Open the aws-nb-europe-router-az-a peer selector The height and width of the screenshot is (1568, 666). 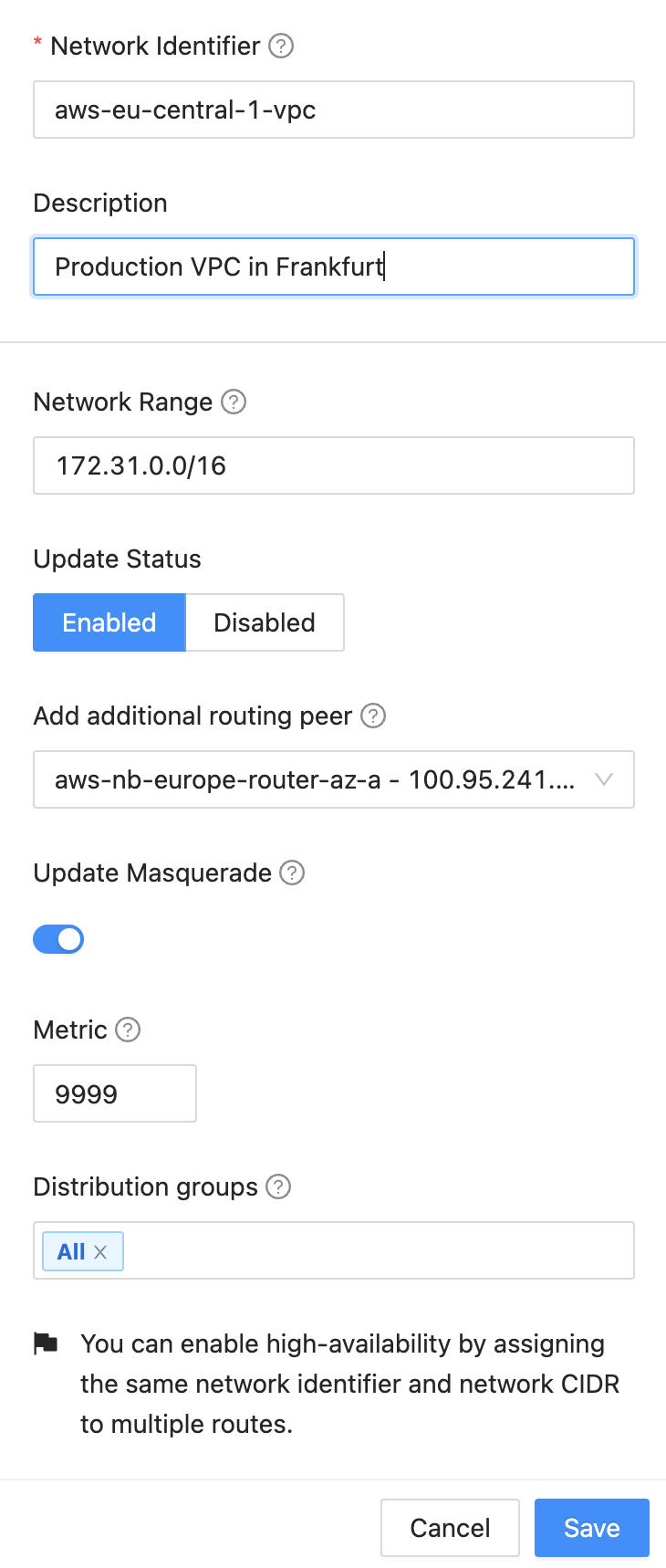315,779
